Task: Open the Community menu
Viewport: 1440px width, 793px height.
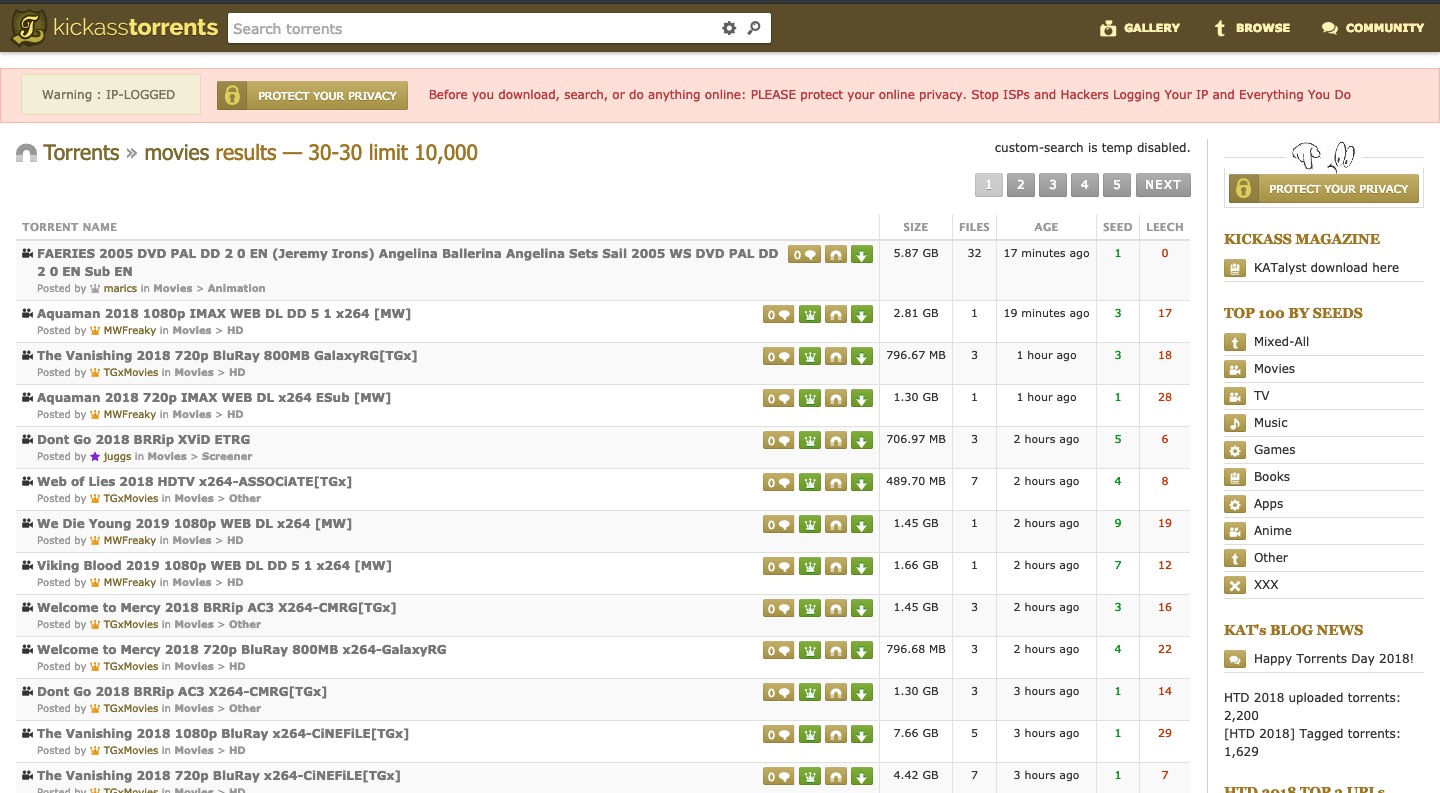Action: click(x=1372, y=28)
